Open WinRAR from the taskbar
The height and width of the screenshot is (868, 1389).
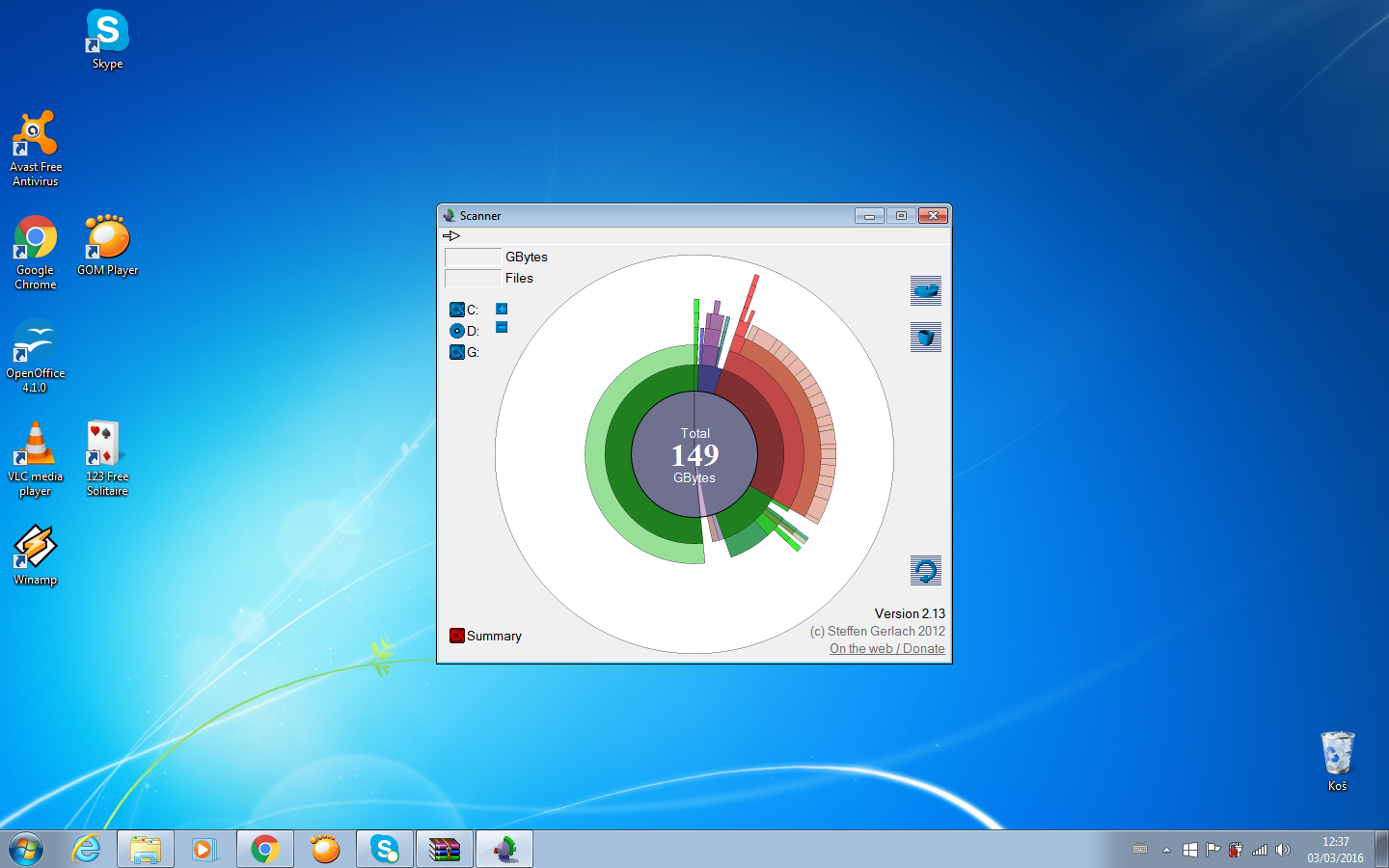445,849
